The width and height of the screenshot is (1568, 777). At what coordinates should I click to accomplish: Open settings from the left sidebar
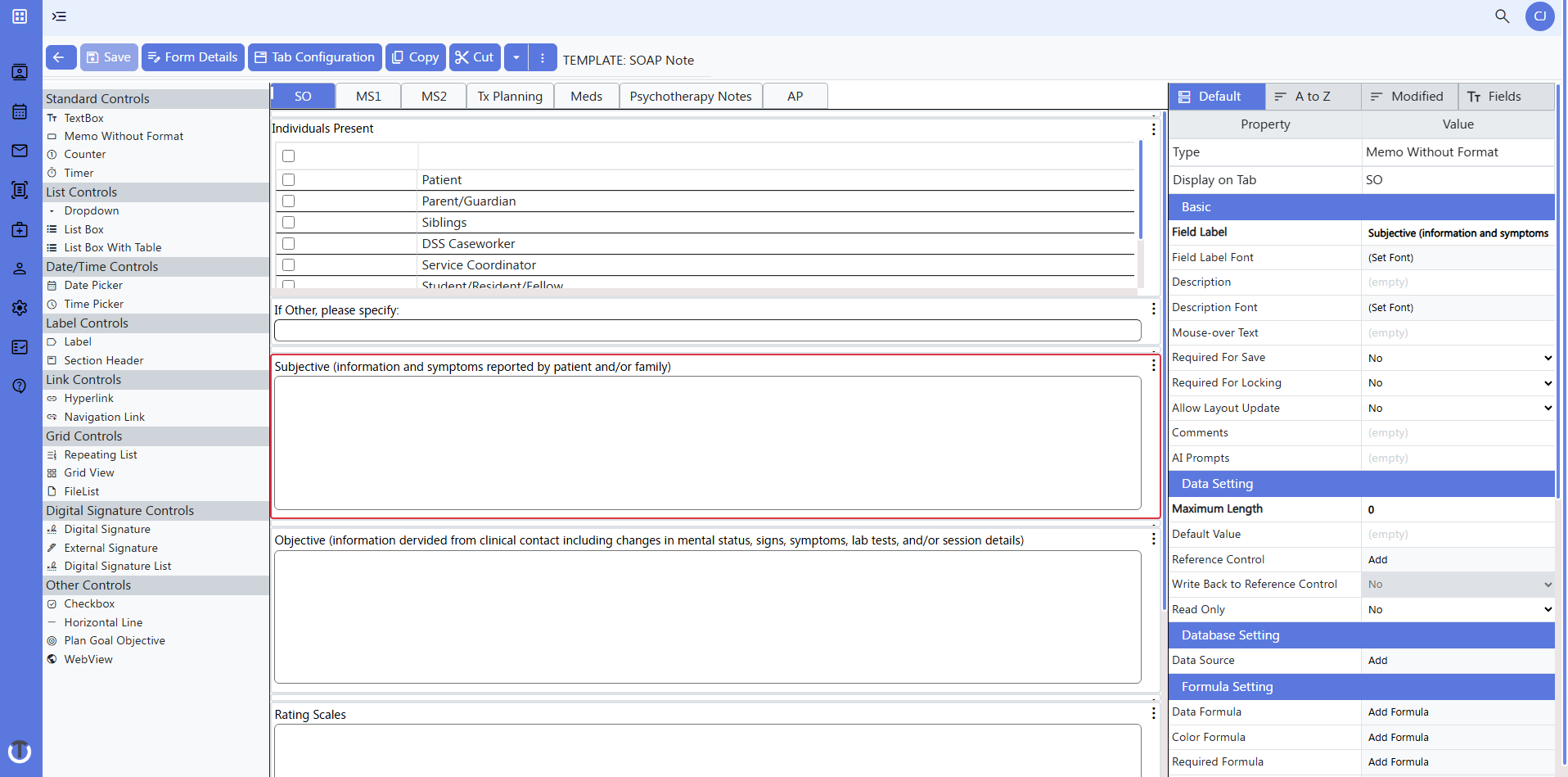point(19,308)
